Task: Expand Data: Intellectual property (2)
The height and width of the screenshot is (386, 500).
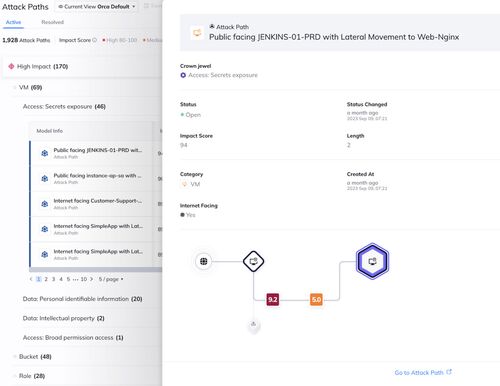Action: pyautogui.click(x=63, y=318)
